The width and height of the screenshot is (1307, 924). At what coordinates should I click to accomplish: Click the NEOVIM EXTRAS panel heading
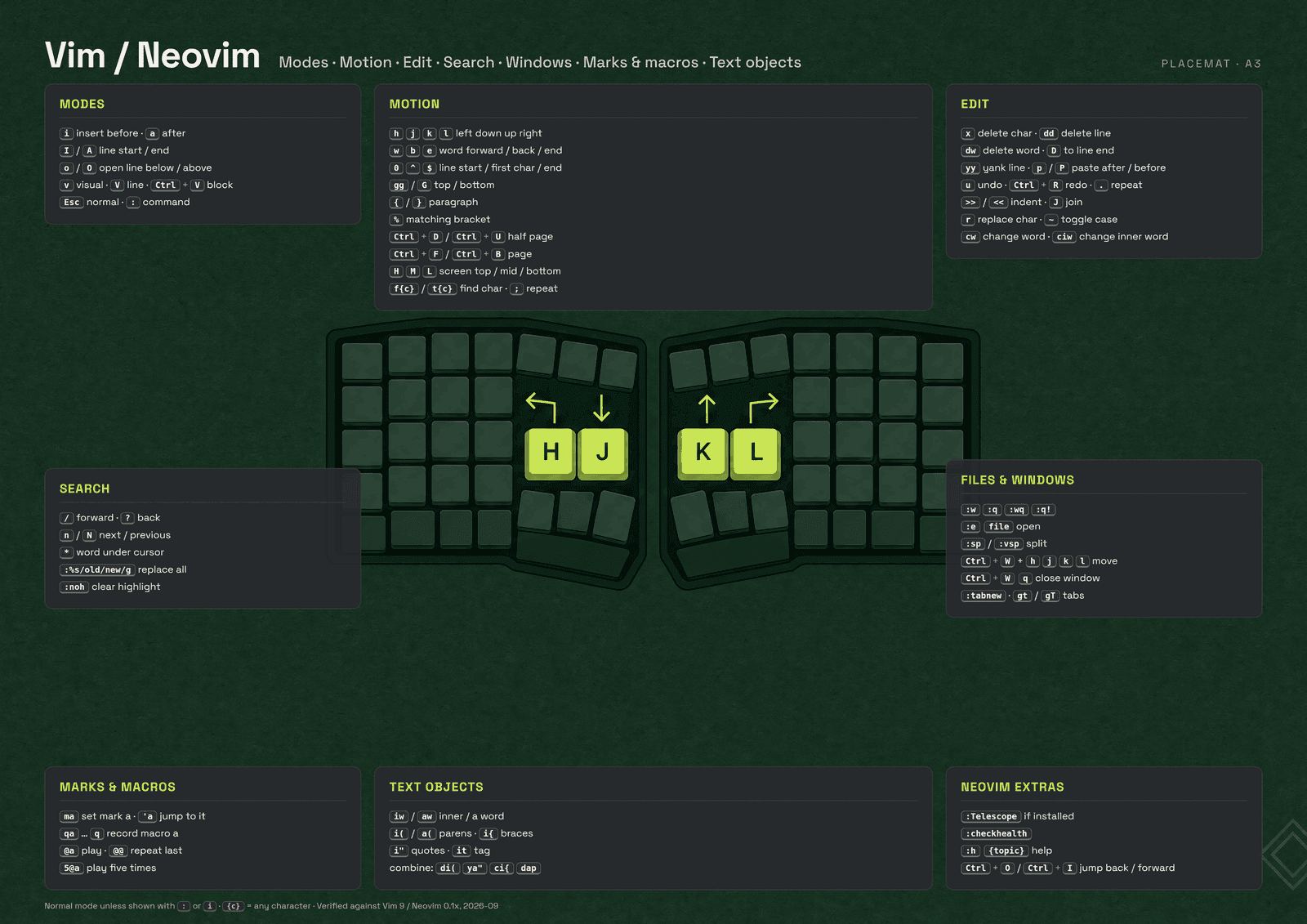pyautogui.click(x=1012, y=787)
